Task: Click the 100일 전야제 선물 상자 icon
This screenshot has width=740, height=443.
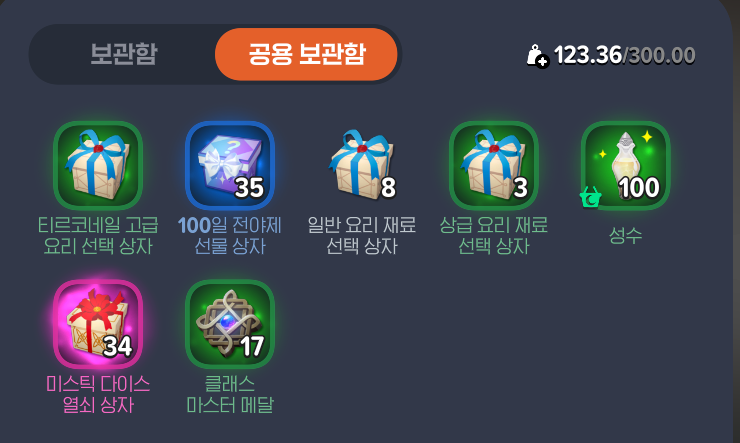Action: (230, 165)
